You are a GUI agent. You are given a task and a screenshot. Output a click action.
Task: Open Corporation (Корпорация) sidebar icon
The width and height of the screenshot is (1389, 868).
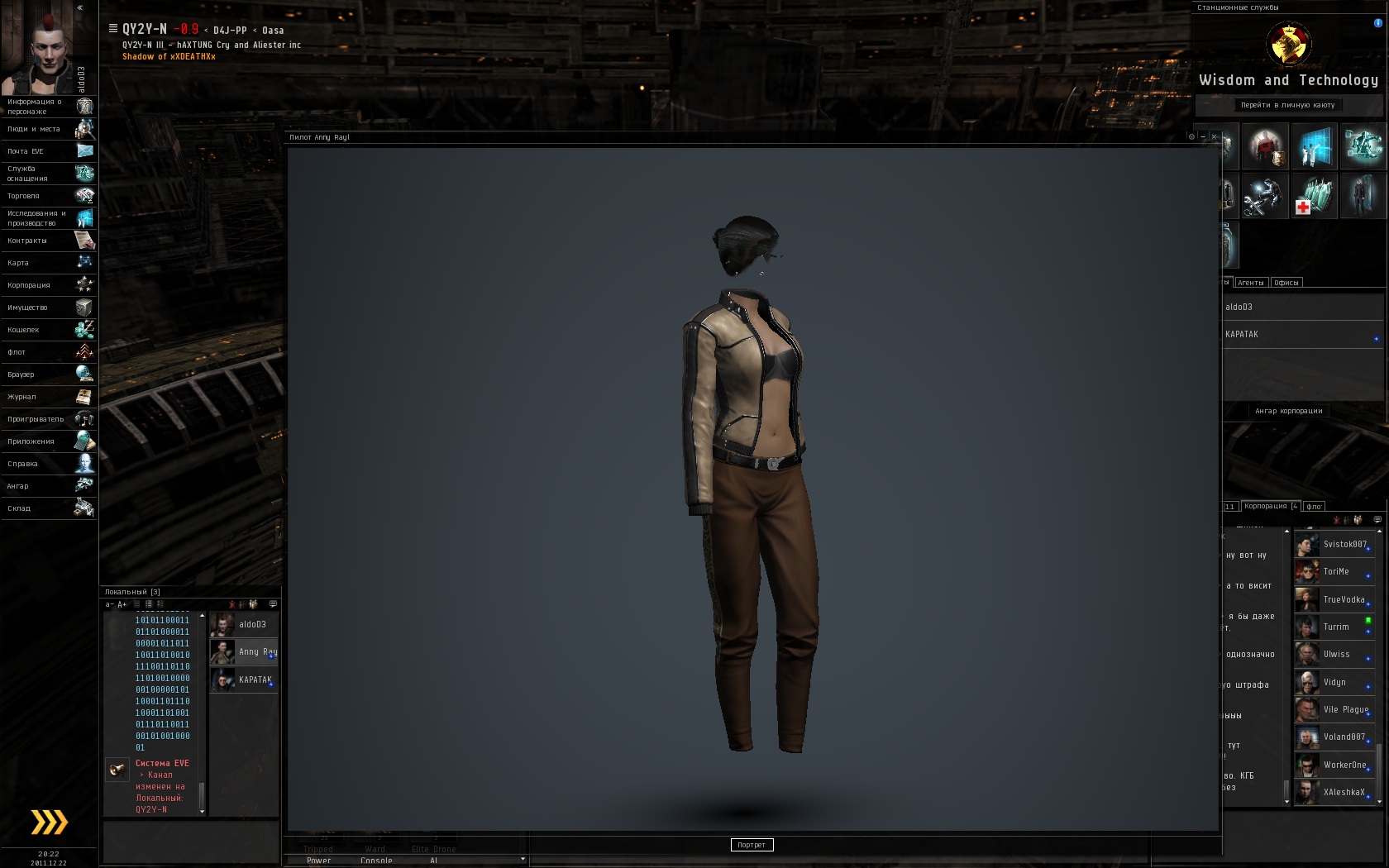[84, 284]
